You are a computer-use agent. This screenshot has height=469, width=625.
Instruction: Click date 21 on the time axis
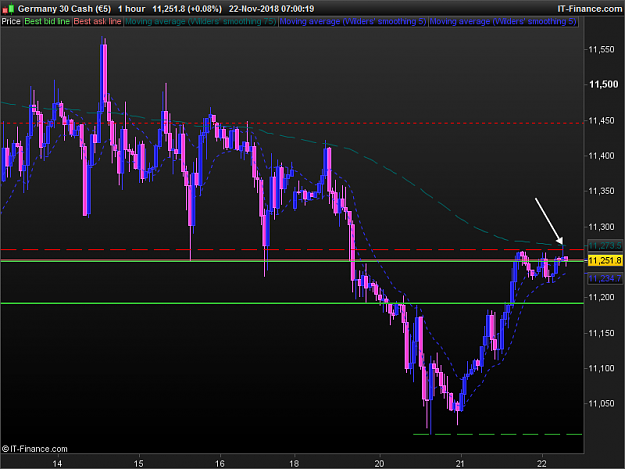point(460,463)
